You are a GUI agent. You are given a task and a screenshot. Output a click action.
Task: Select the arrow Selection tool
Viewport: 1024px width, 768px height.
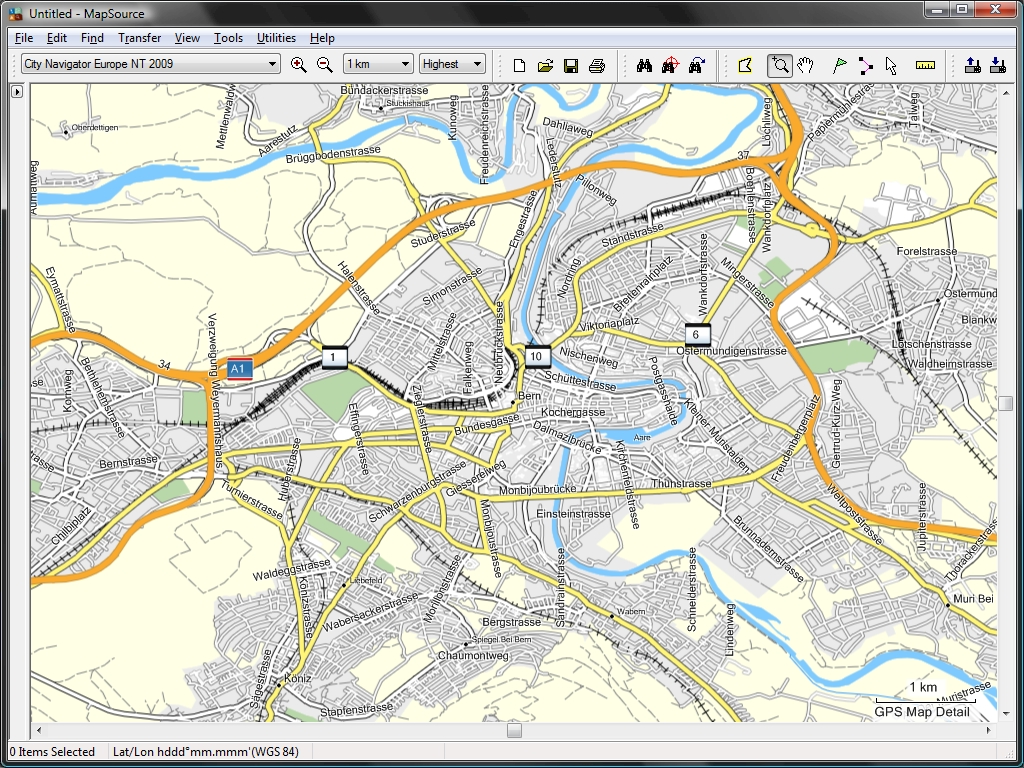[891, 65]
